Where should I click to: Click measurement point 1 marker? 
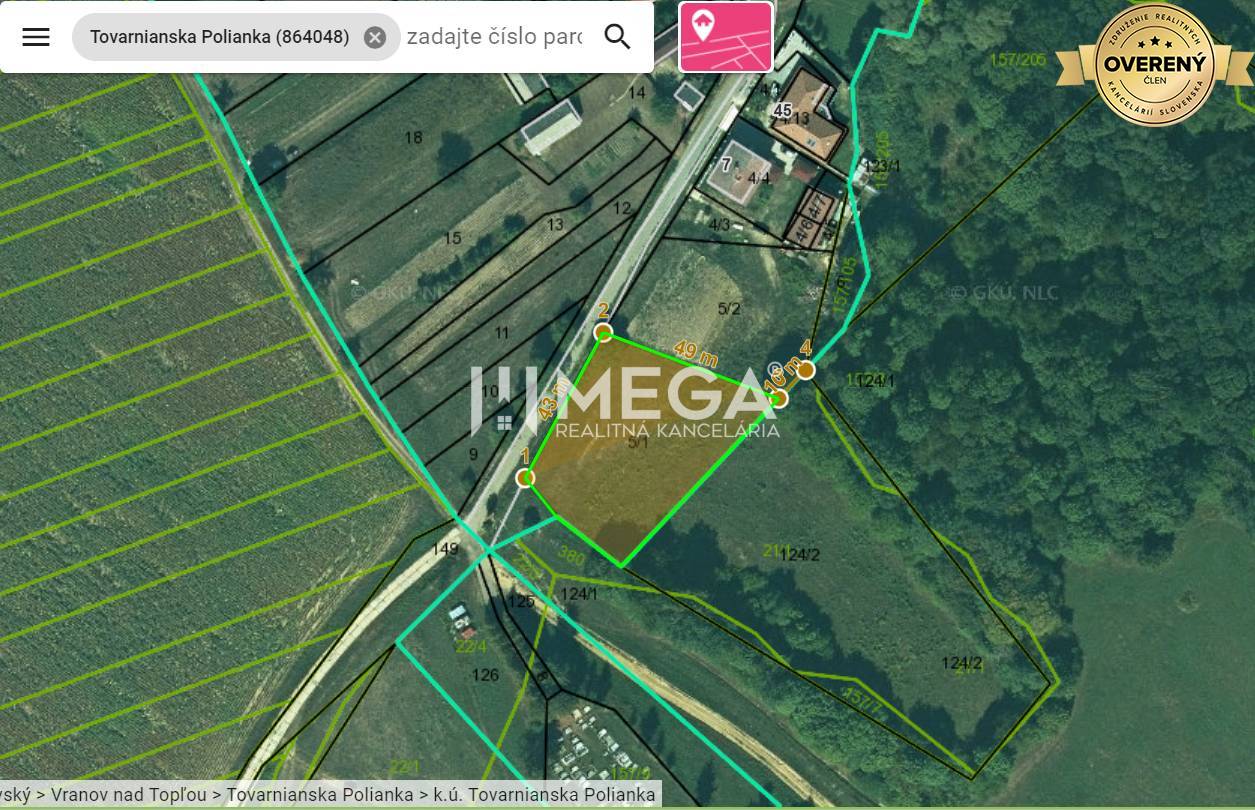pos(525,478)
